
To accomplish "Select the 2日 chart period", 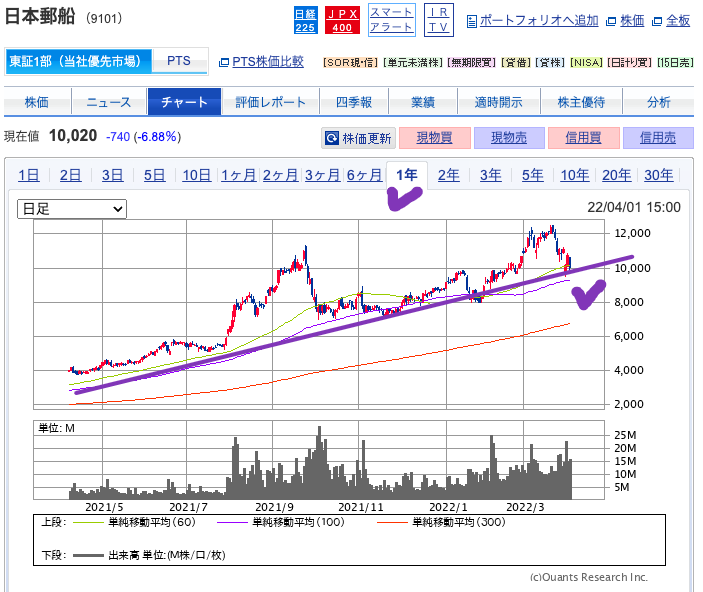I will (71, 175).
